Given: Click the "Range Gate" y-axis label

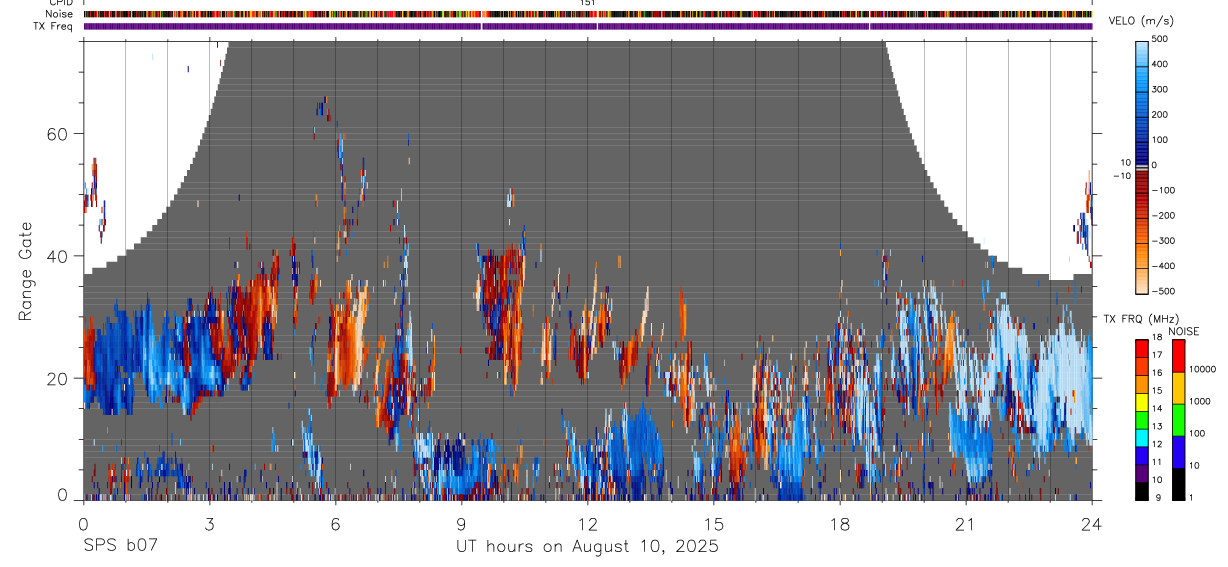Looking at the screenshot, I should coord(26,272).
